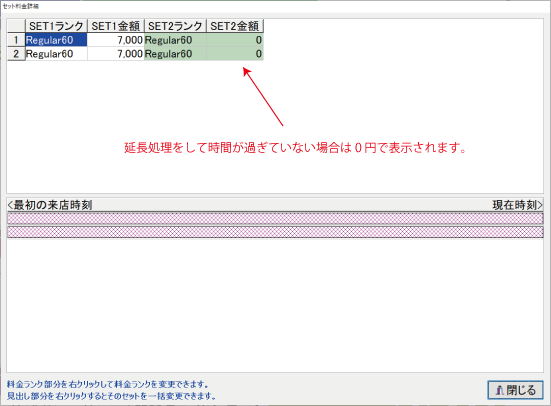Image resolution: width=551 pixels, height=406 pixels.
Task: Click the second purple hatched timeline bar
Action: point(275,232)
